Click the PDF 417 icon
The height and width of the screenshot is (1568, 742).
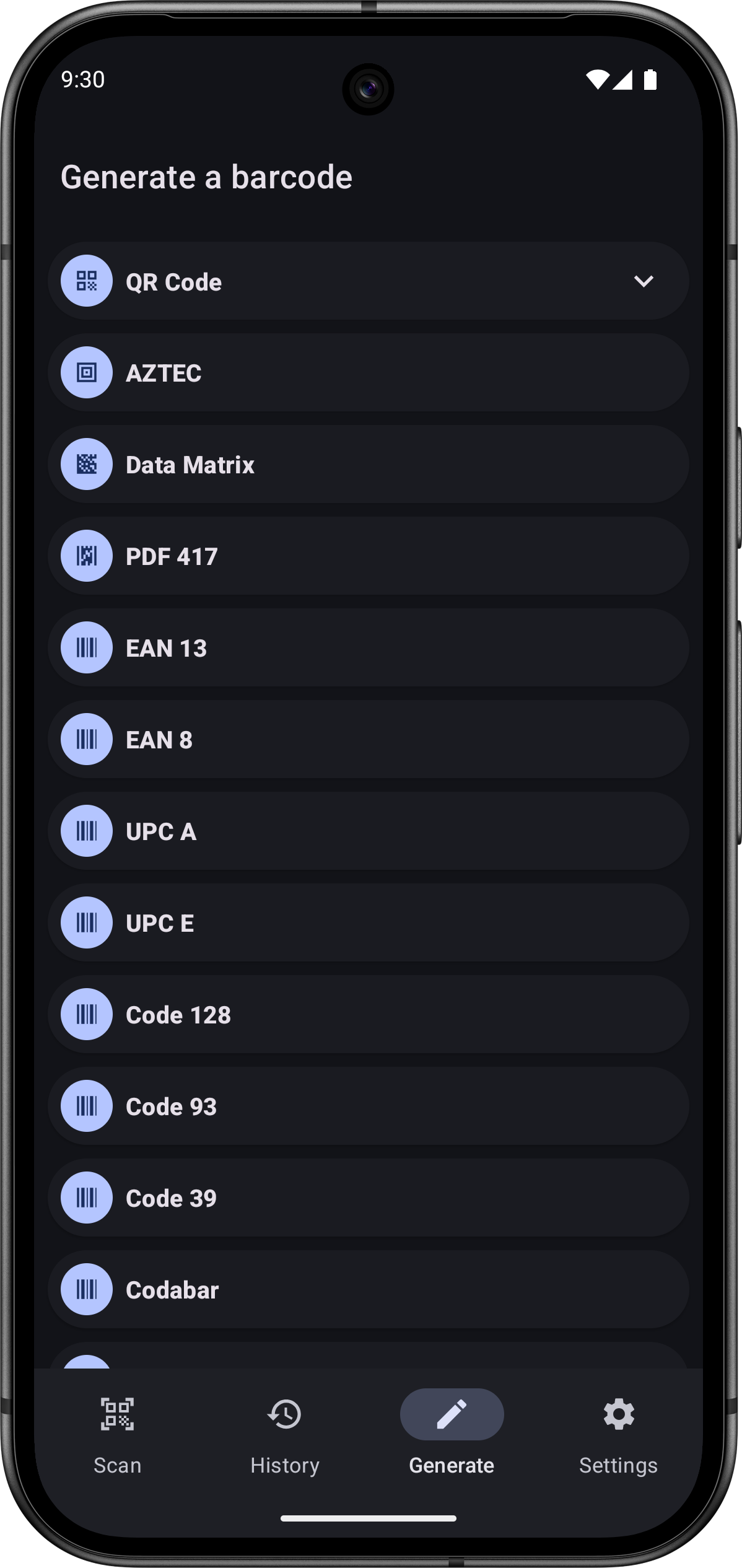(87, 556)
